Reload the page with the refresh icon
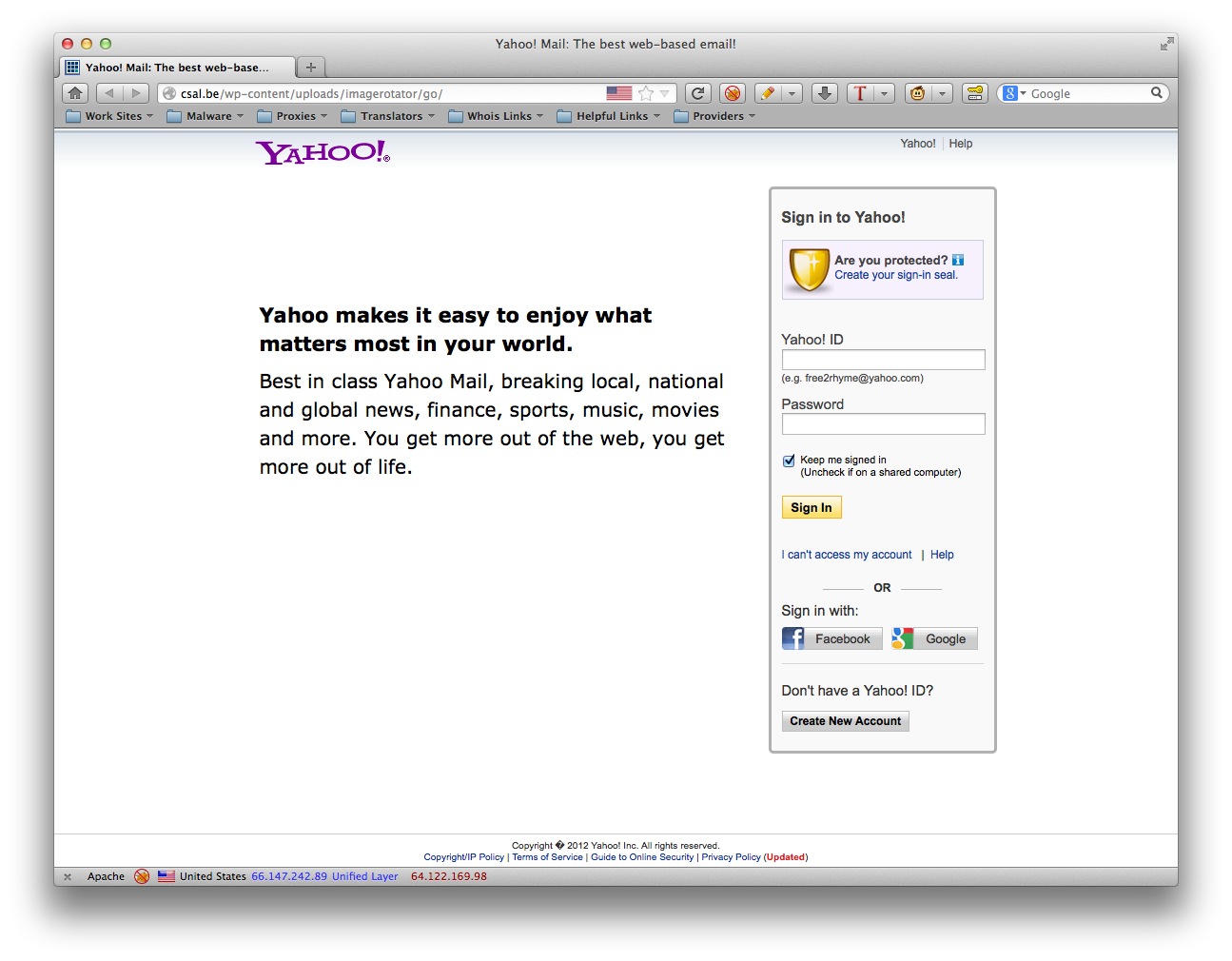The image size is (1232, 961). [698, 93]
